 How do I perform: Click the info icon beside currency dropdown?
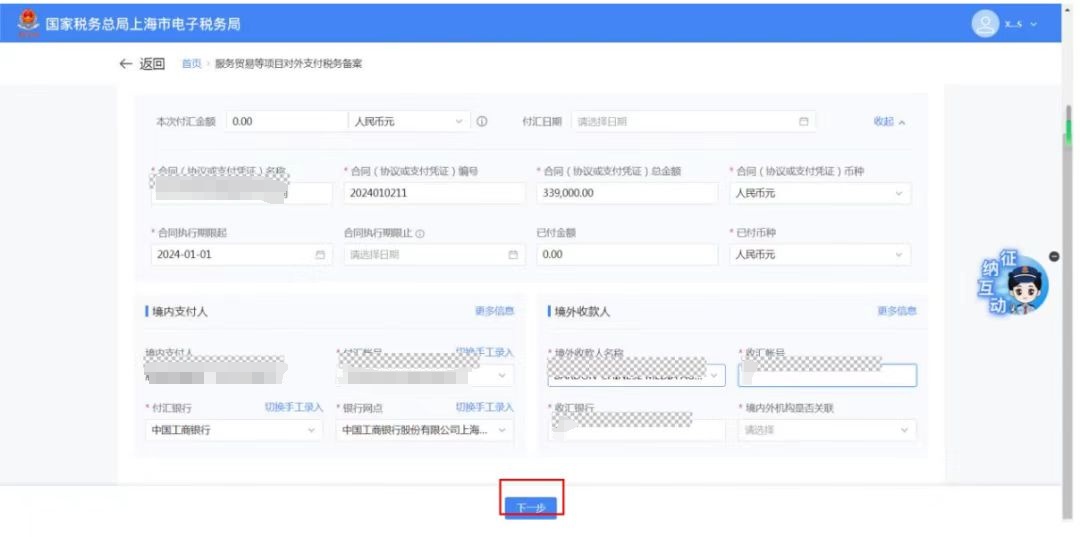(x=482, y=121)
